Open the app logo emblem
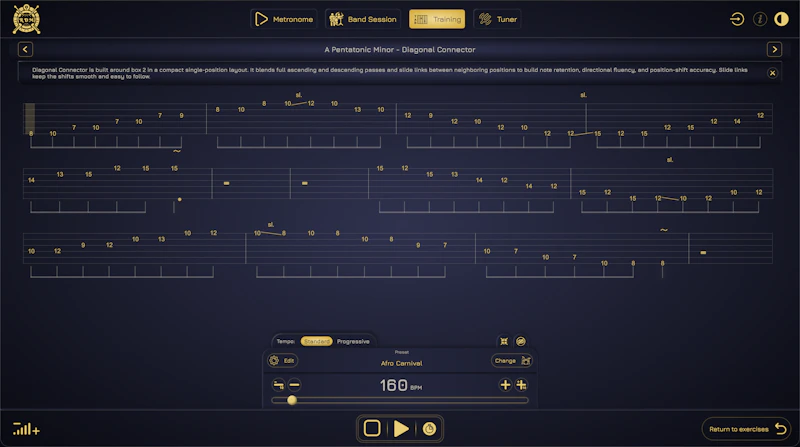The image size is (800, 447). (x=27, y=19)
